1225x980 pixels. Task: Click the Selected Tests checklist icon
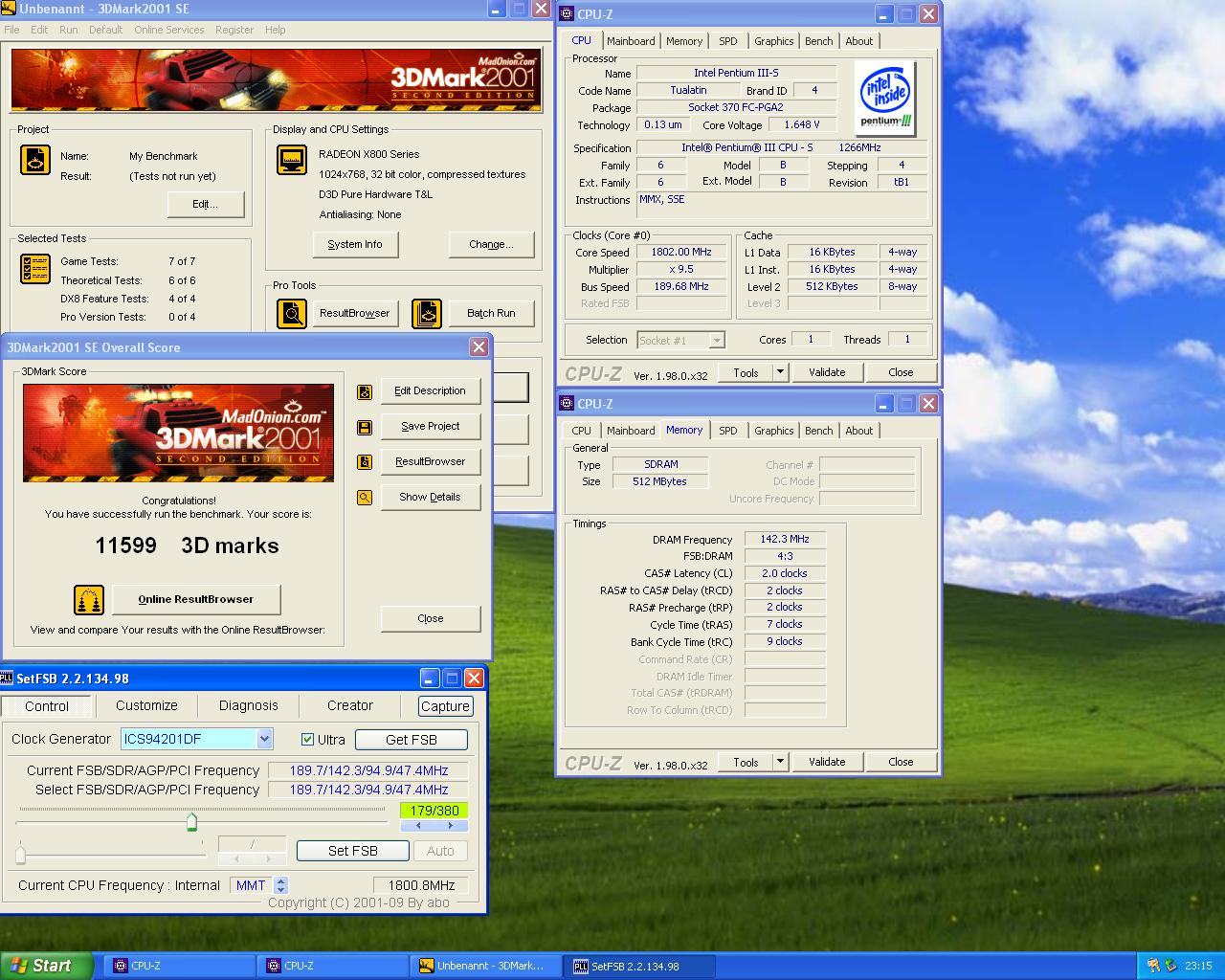coord(35,269)
